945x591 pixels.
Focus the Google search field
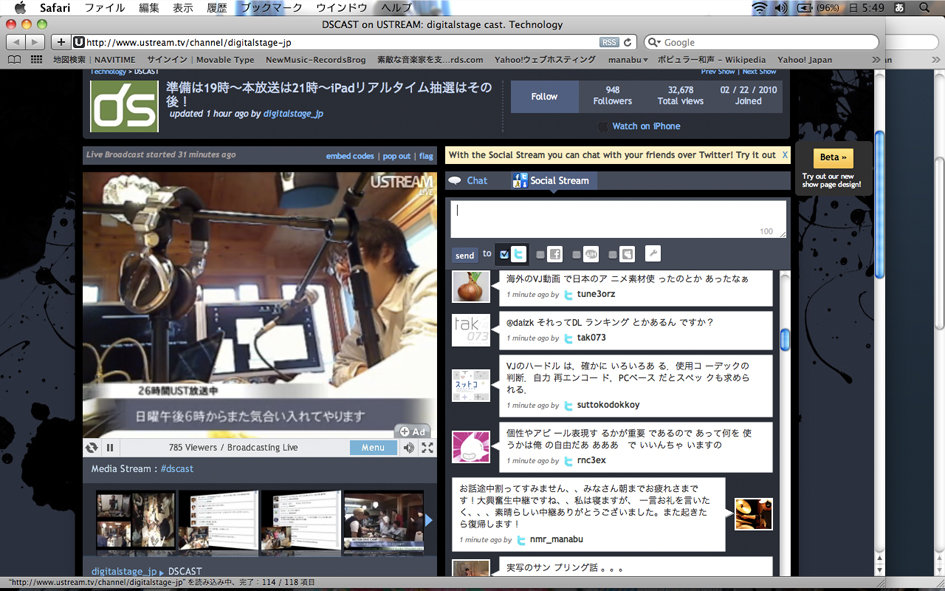coord(761,42)
